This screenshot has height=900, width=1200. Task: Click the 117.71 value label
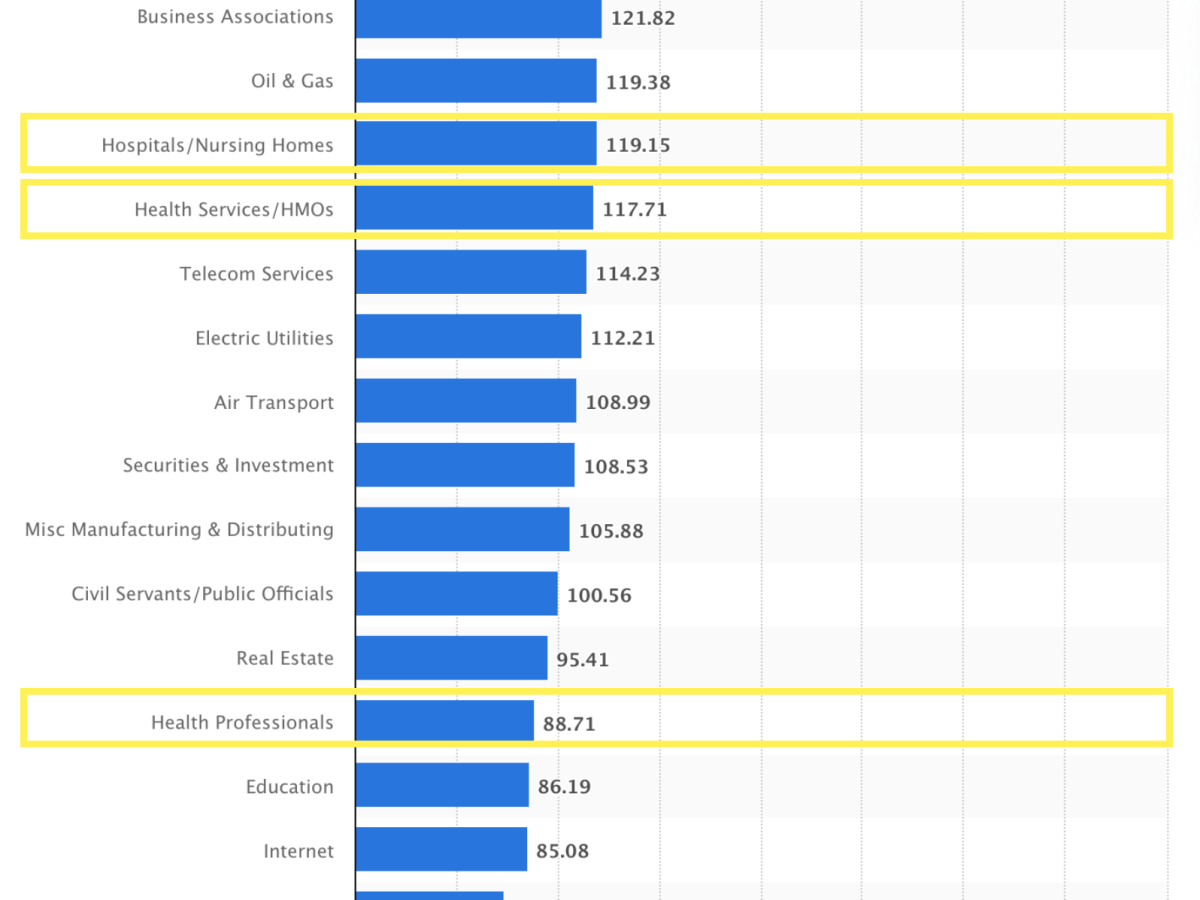(634, 210)
